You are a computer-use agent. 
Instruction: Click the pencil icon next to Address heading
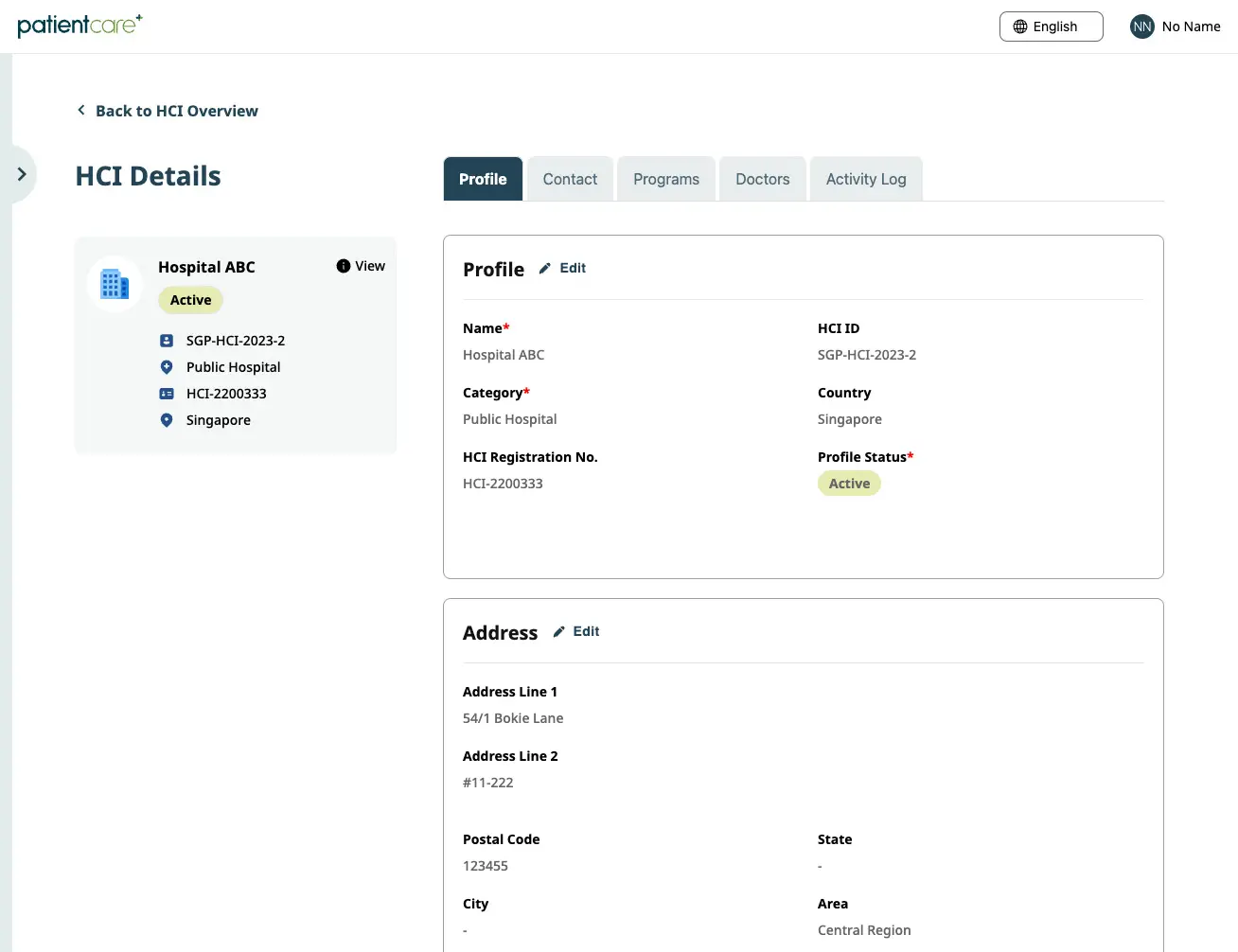(558, 631)
